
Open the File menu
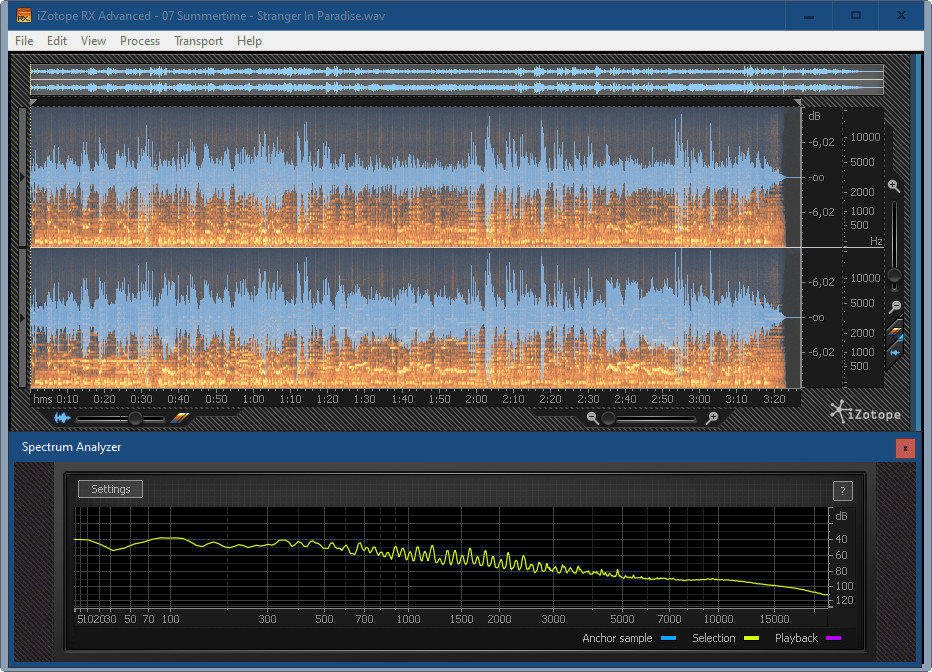24,41
